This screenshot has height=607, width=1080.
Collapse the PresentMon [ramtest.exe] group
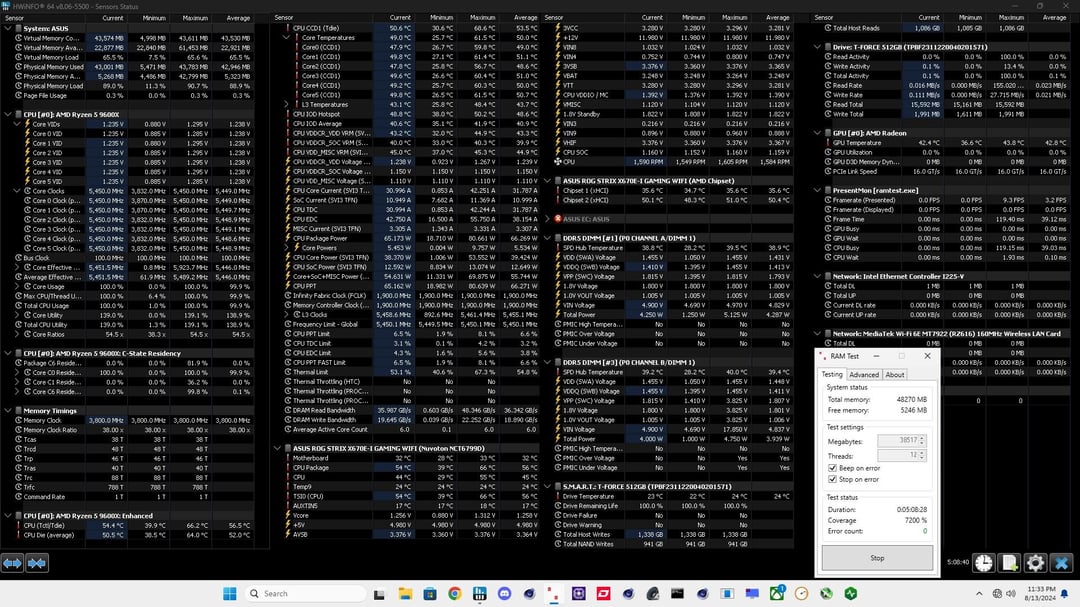[x=818, y=190]
